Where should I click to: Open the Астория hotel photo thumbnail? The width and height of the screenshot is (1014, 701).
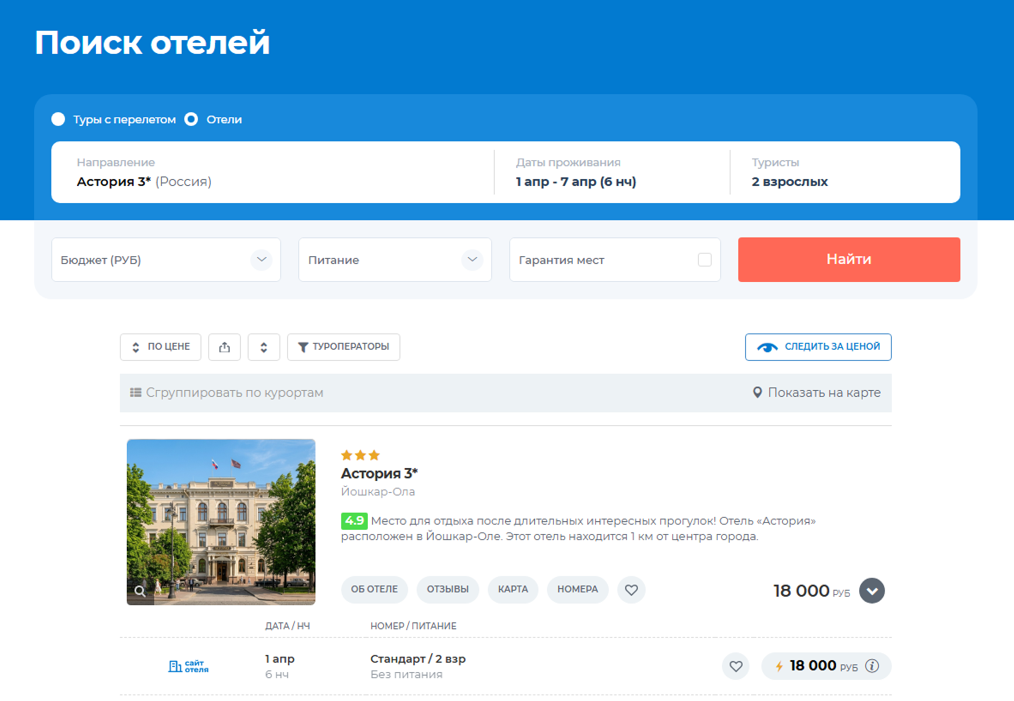[x=221, y=522]
